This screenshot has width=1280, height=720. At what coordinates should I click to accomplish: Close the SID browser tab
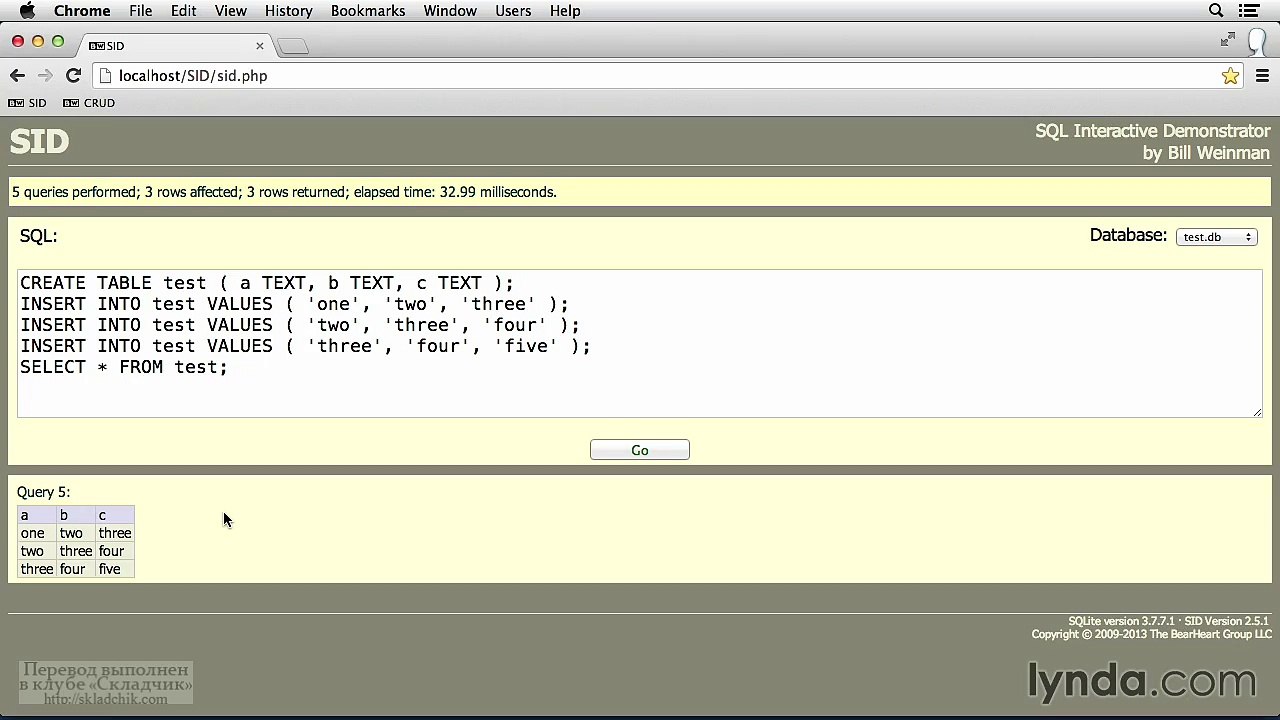point(260,46)
